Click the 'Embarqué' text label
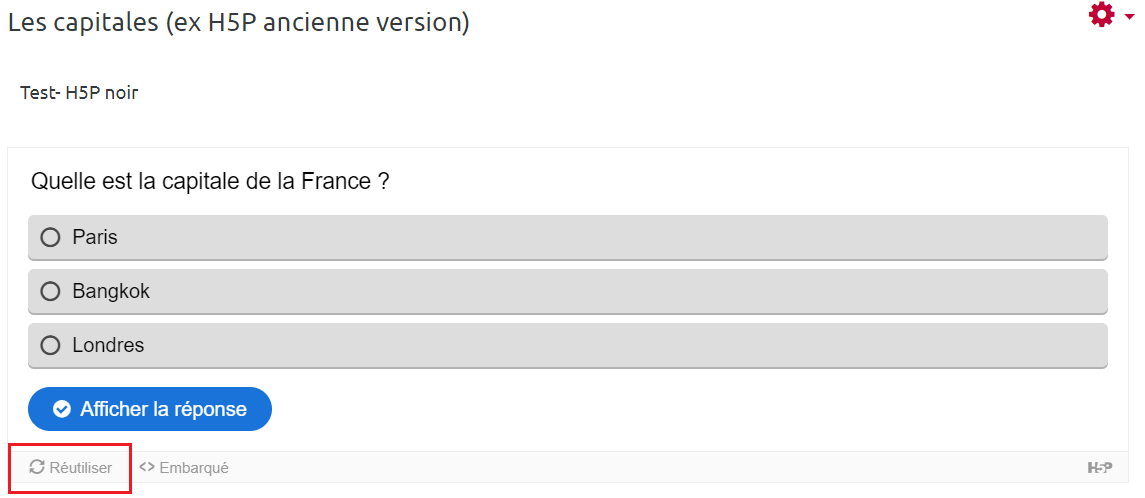1145x498 pixels. (x=194, y=468)
